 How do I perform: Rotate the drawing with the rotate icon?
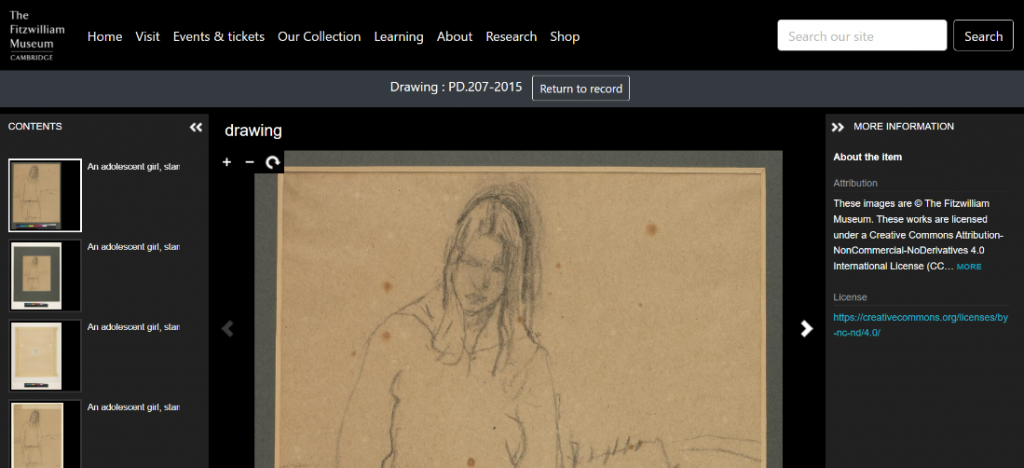tap(272, 162)
